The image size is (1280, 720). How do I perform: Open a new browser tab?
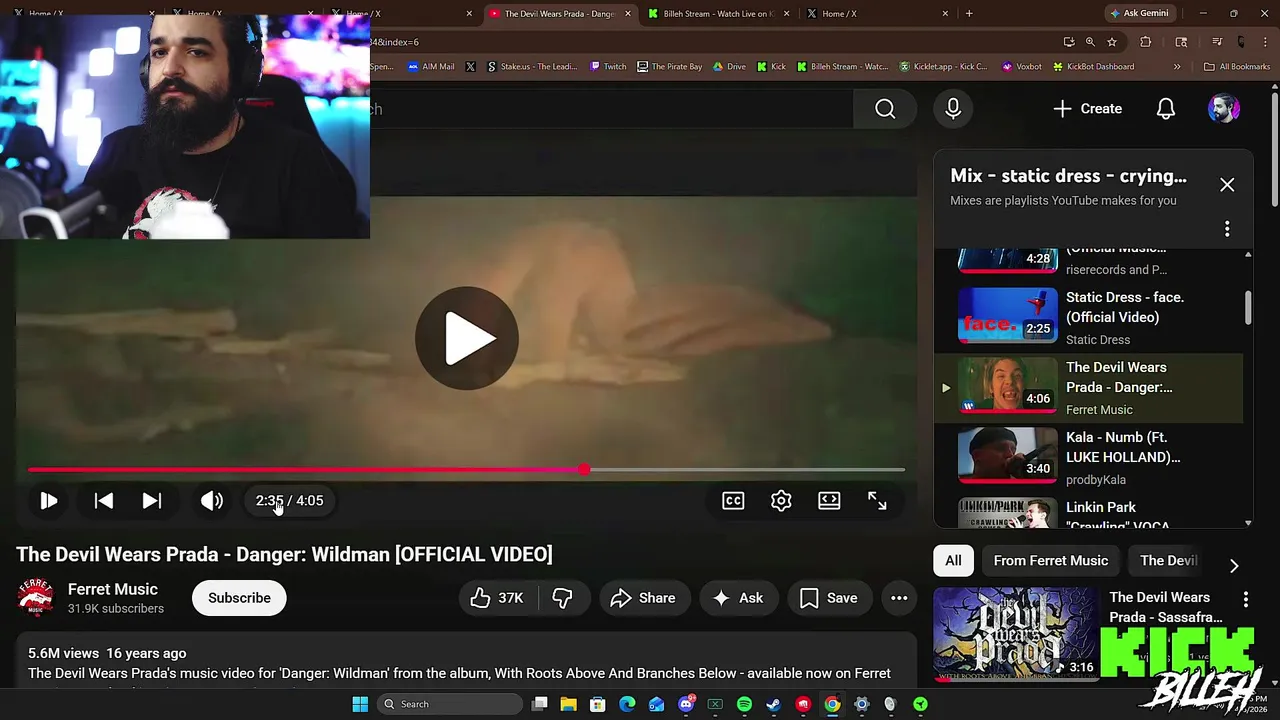[969, 14]
